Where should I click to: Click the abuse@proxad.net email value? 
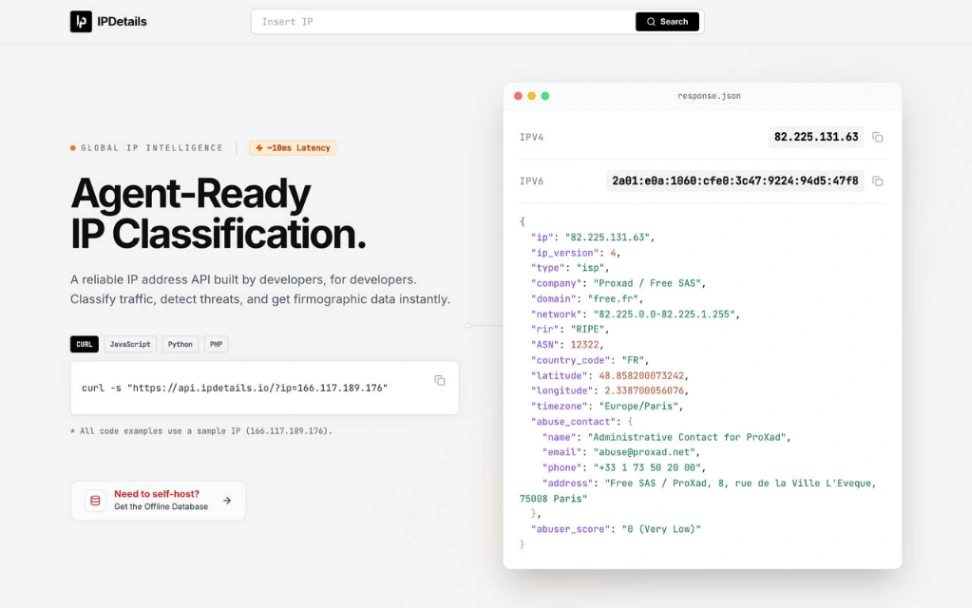tap(644, 452)
